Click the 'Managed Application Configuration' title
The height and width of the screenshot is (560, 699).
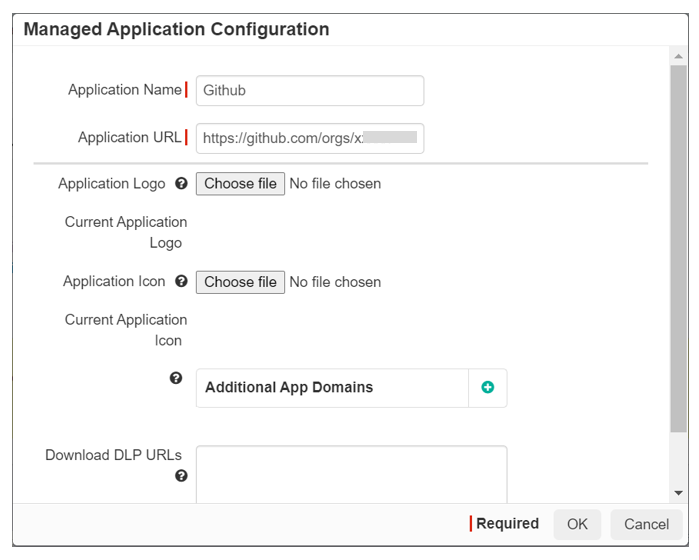pos(177,29)
